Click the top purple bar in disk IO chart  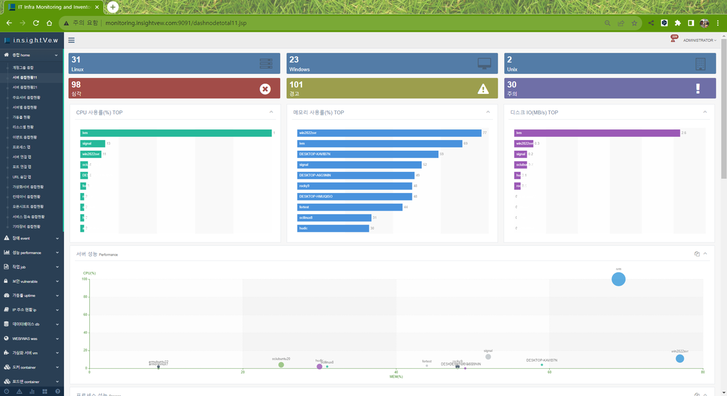click(x=597, y=133)
